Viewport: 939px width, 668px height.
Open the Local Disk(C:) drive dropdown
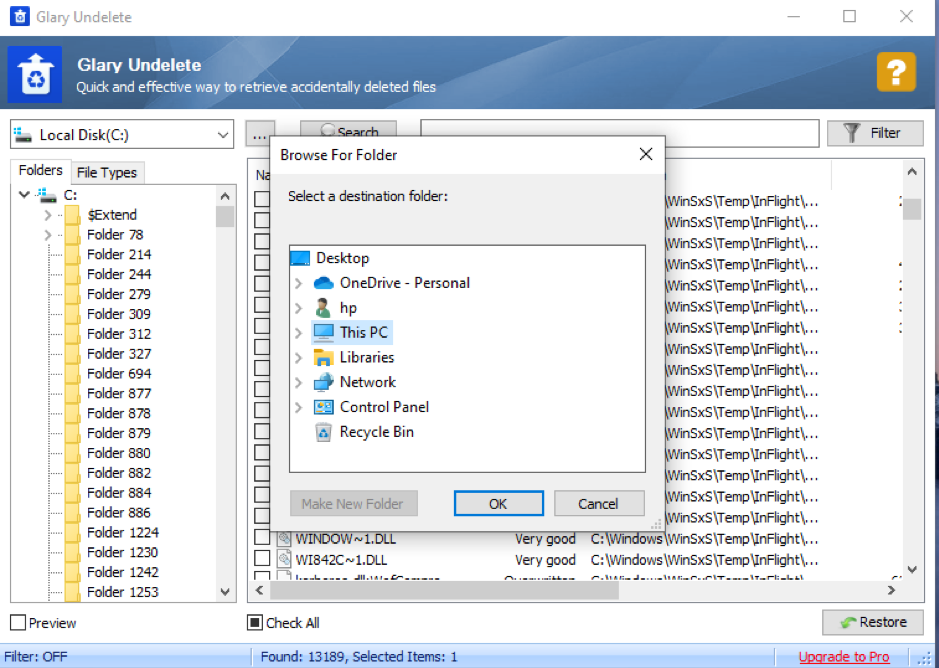(x=223, y=135)
